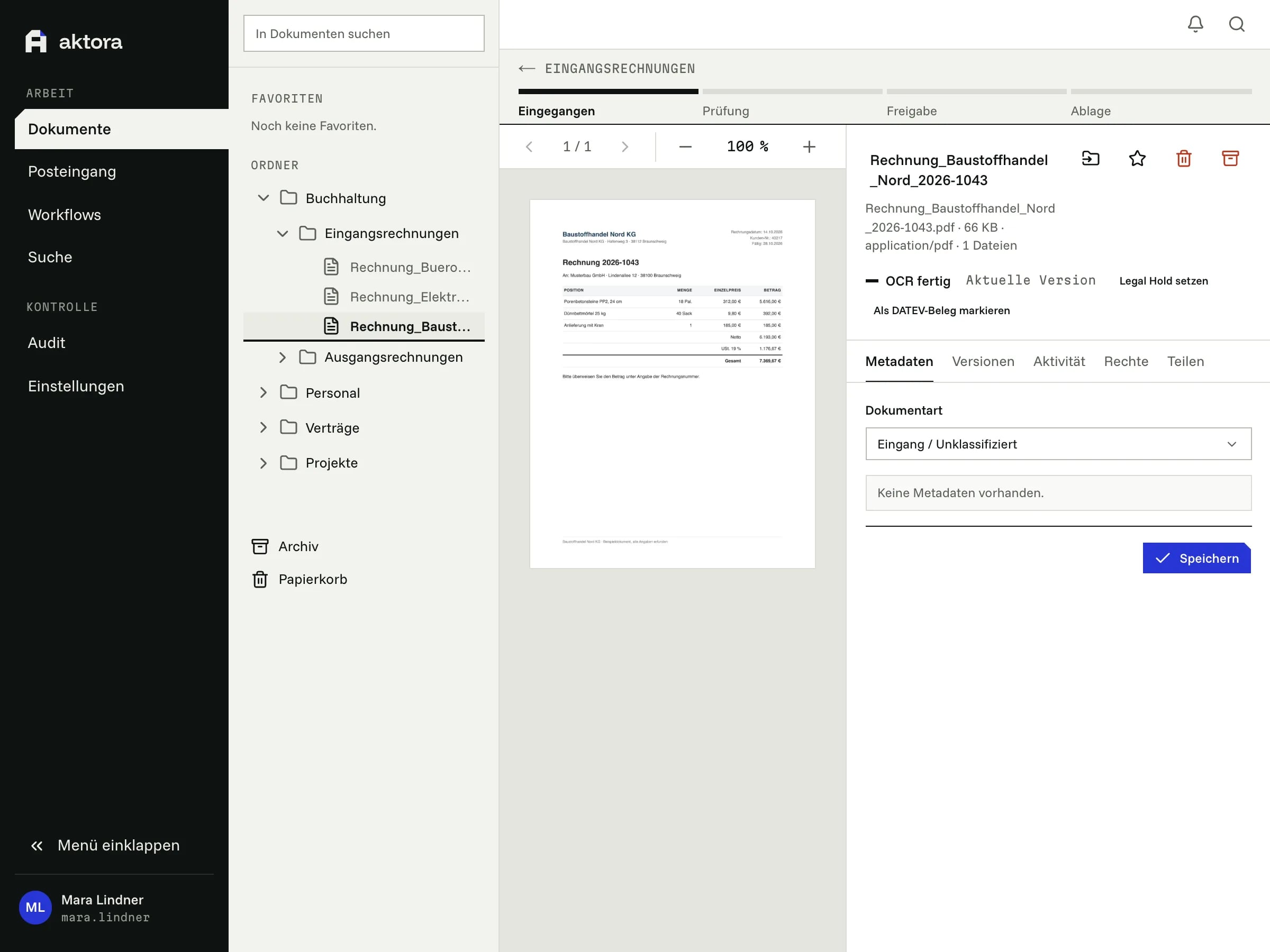Zoom out with the minus icon
This screenshot has height=952, width=1270.
click(685, 147)
